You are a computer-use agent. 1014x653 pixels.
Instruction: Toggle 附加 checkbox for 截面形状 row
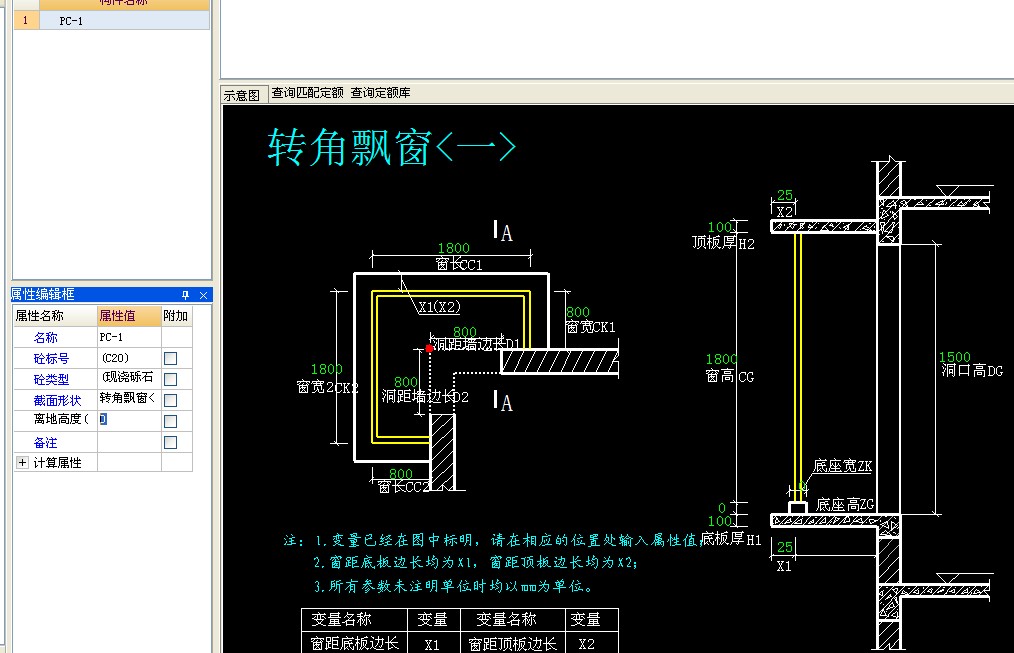click(x=171, y=400)
